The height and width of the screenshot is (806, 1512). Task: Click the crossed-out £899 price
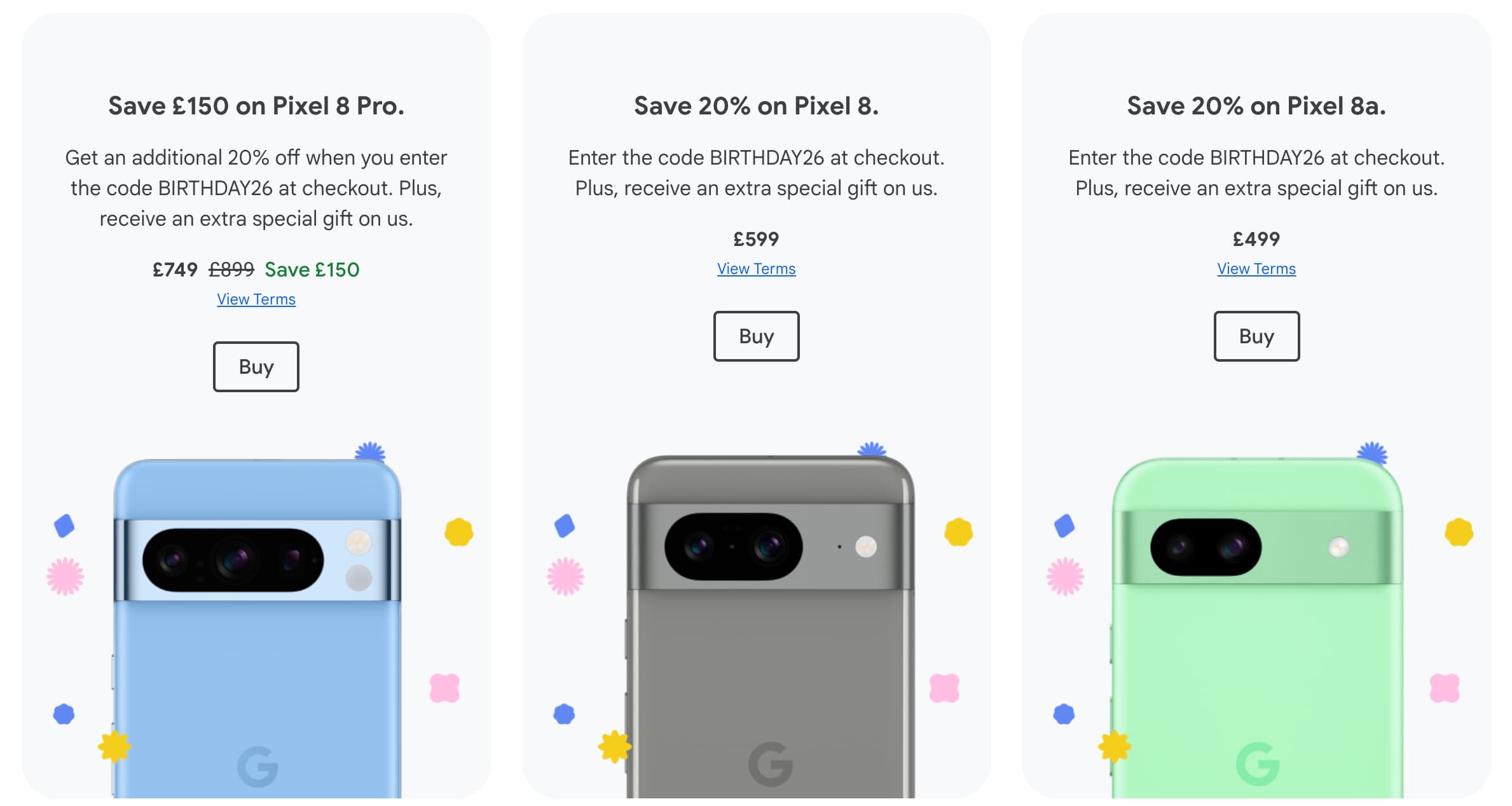click(x=230, y=270)
